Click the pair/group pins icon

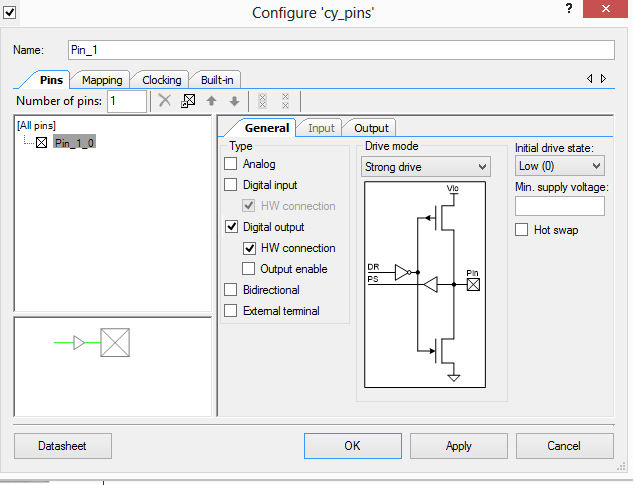[x=262, y=101]
